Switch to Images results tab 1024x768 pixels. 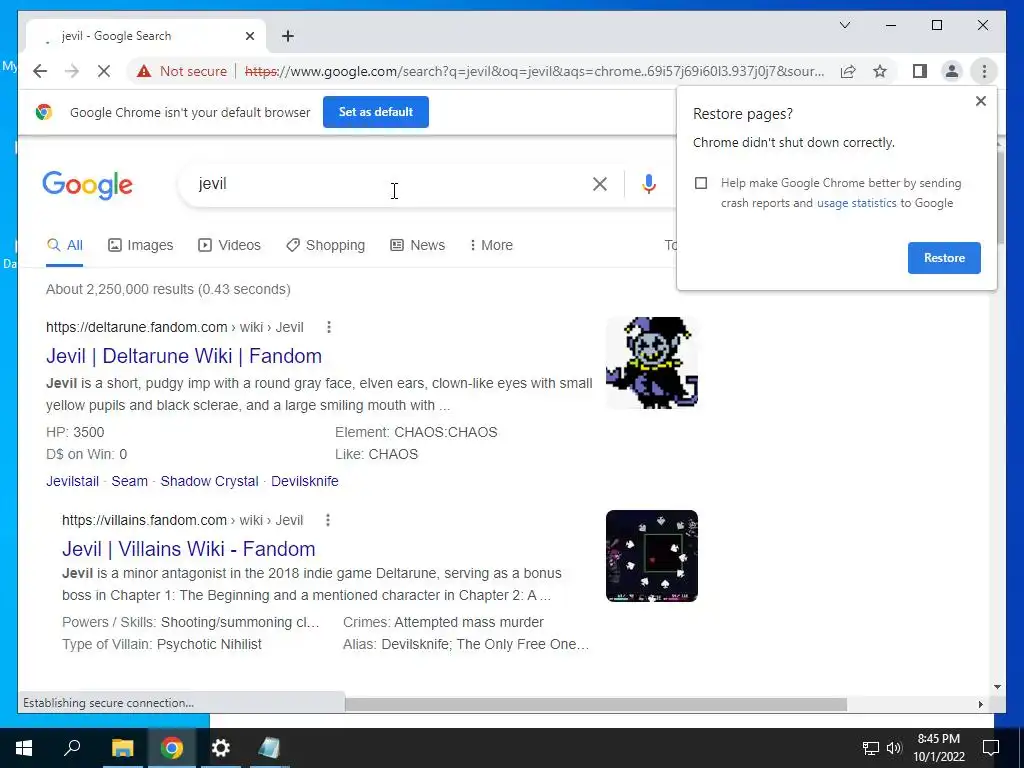(140, 246)
